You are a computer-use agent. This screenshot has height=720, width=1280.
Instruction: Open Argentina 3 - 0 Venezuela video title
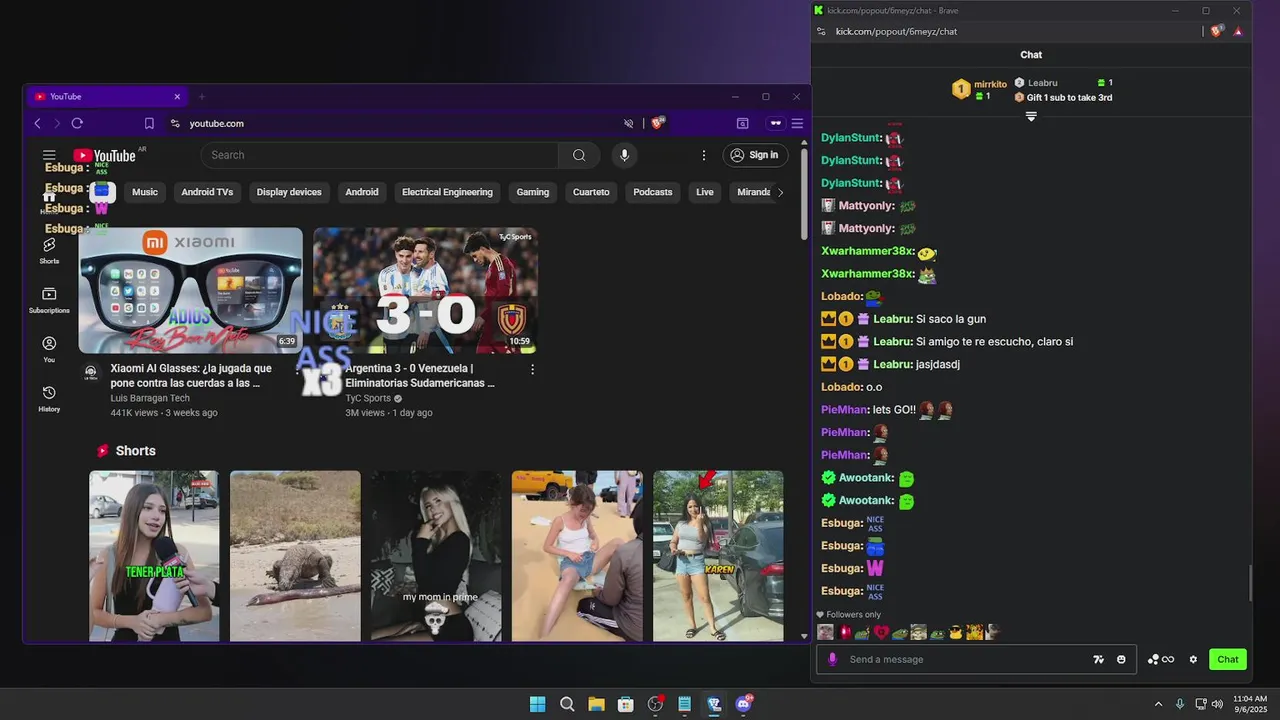420,375
